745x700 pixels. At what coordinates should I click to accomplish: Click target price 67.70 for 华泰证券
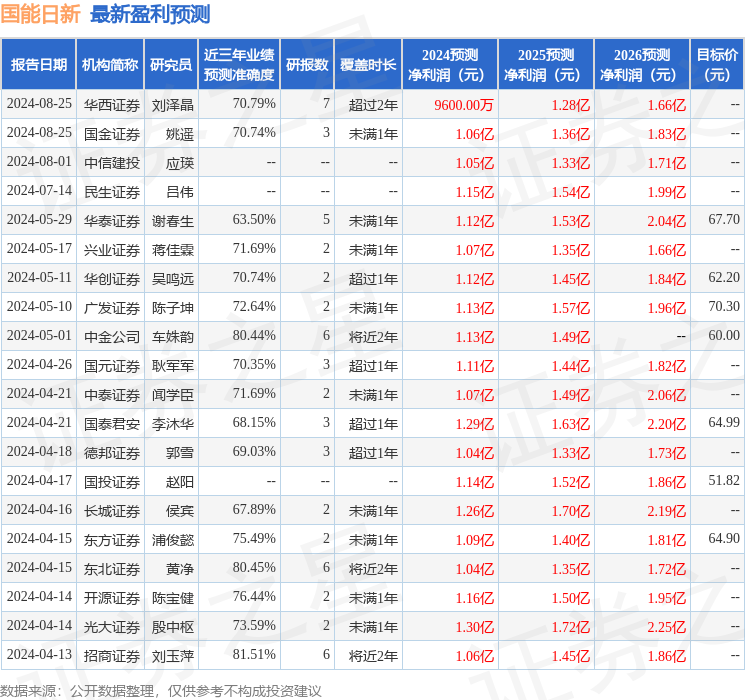point(724,220)
